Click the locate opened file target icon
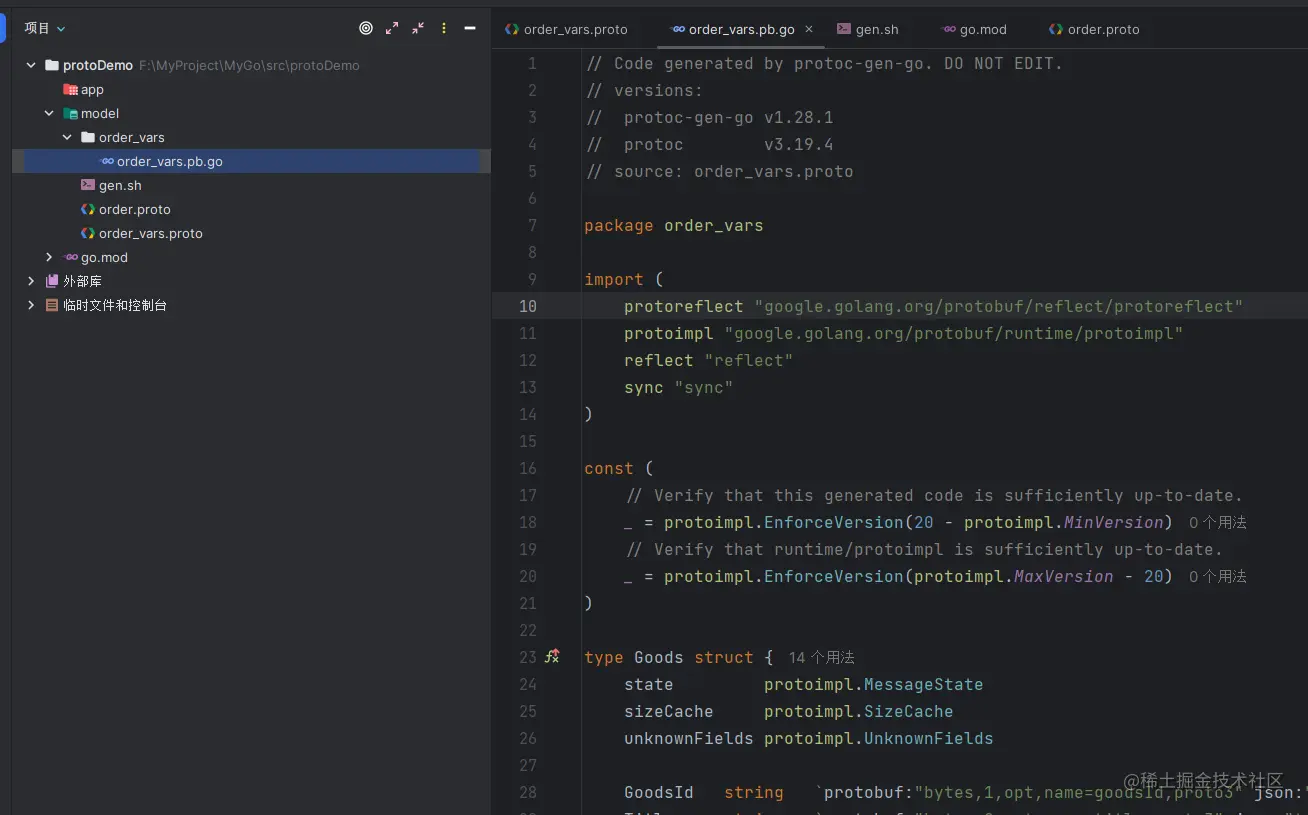The height and width of the screenshot is (815, 1308). 366,29
